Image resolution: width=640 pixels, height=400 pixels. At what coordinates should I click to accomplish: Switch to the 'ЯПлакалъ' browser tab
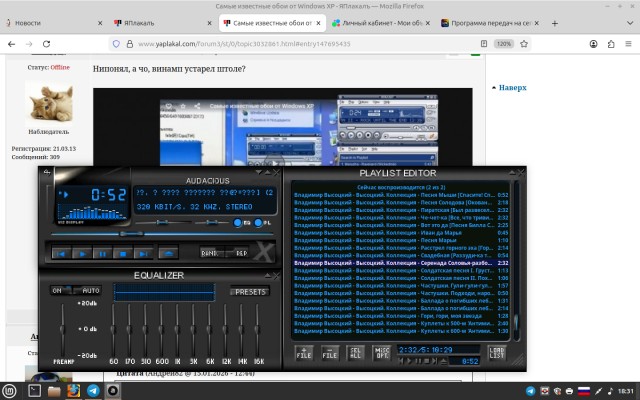pyautogui.click(x=162, y=23)
